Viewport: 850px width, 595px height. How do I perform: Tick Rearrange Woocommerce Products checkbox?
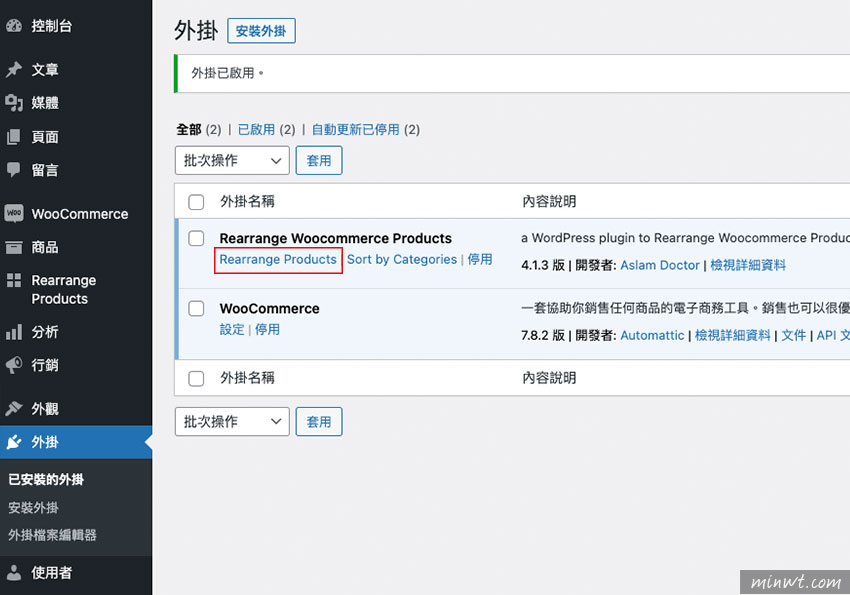point(196,238)
